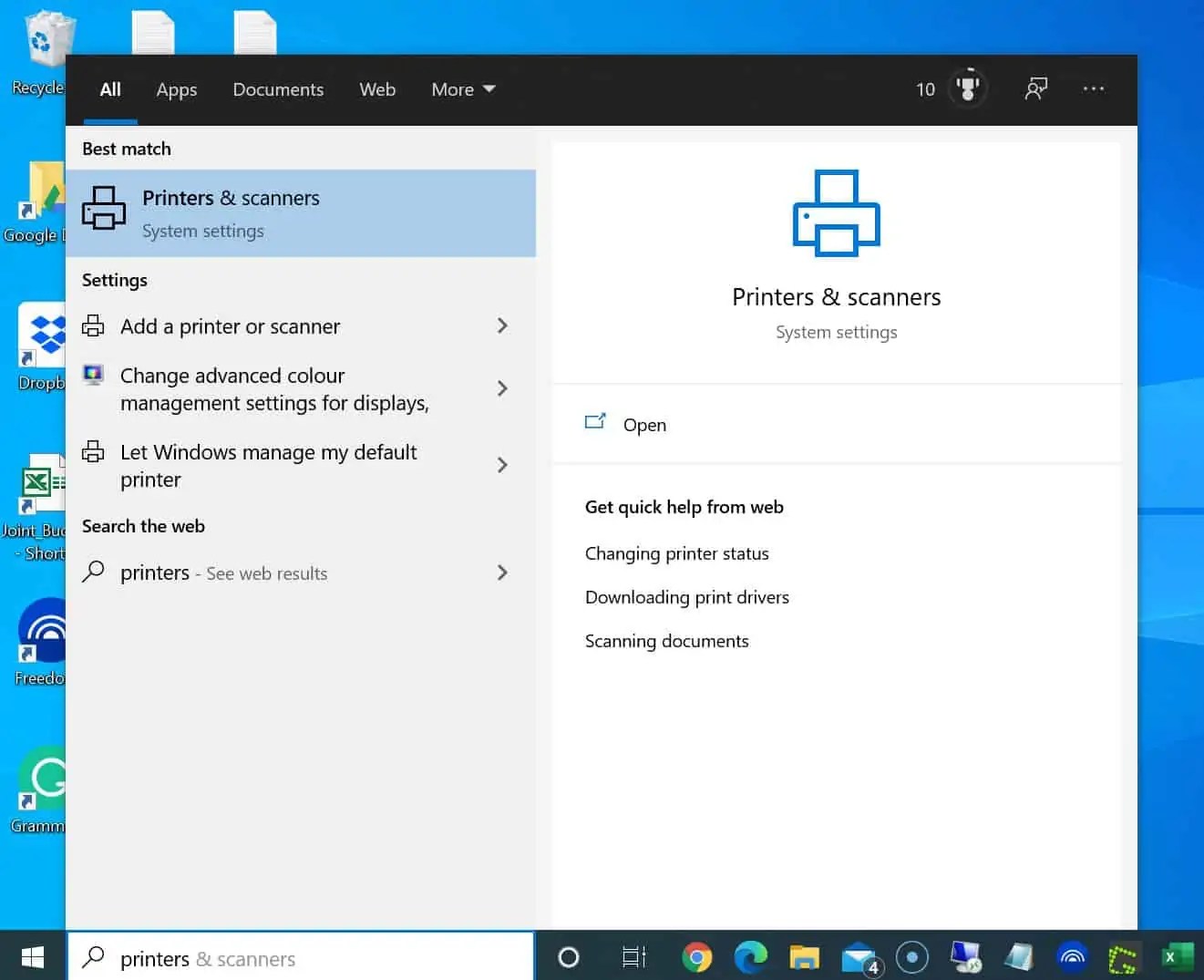The width and height of the screenshot is (1204, 980).
Task: Click the Microsoft Rewards trophy icon
Action: (x=968, y=88)
